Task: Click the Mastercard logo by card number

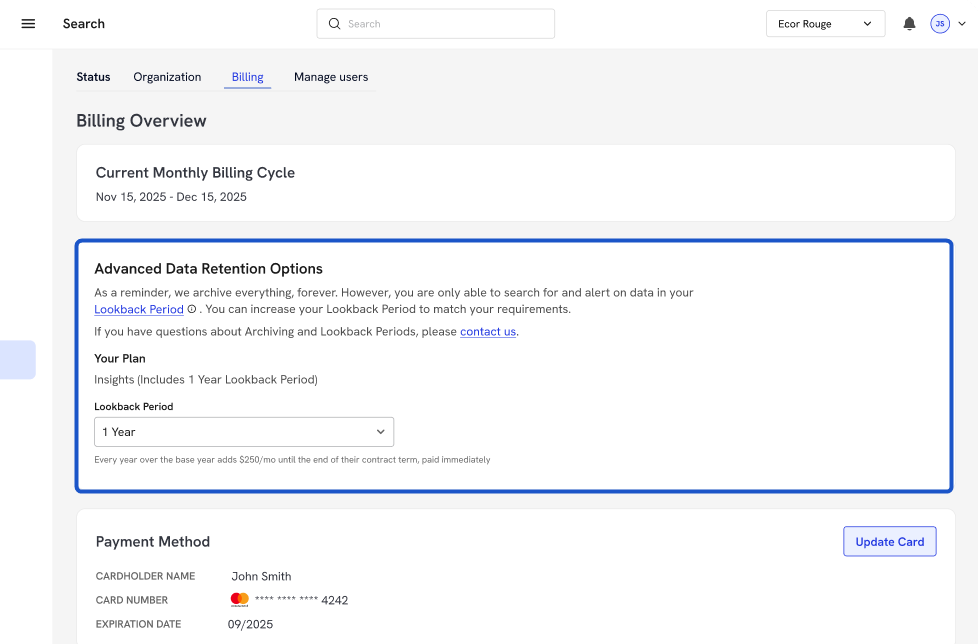Action: click(239, 600)
